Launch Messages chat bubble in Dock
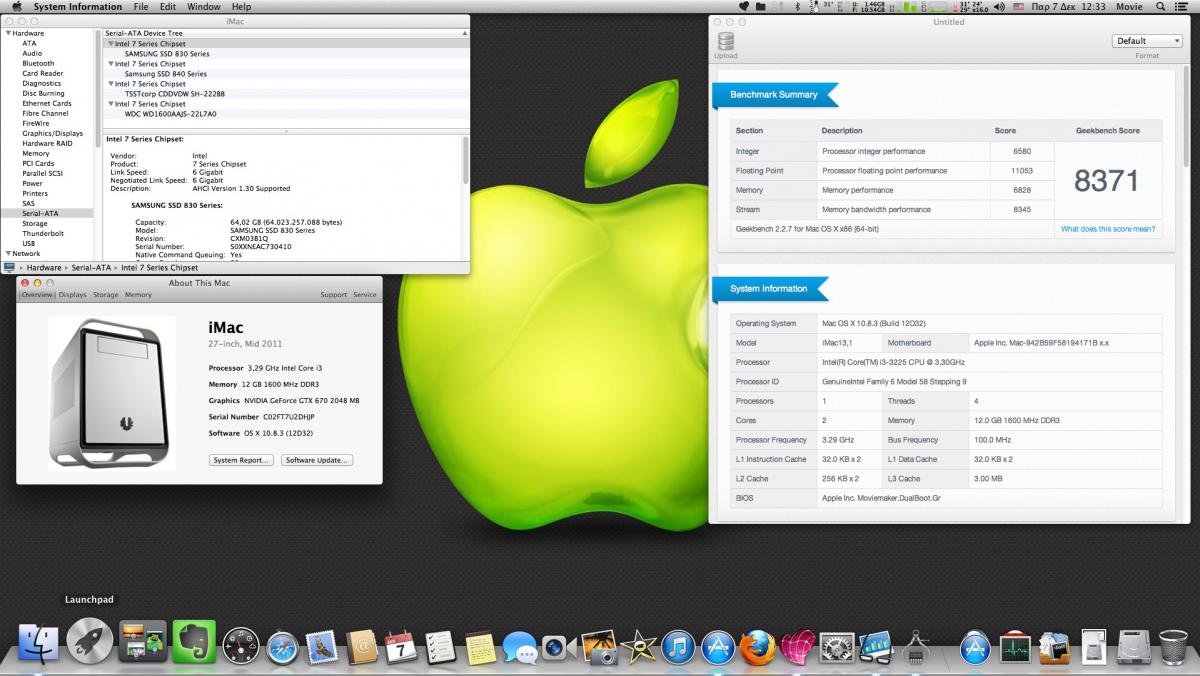 [x=520, y=648]
